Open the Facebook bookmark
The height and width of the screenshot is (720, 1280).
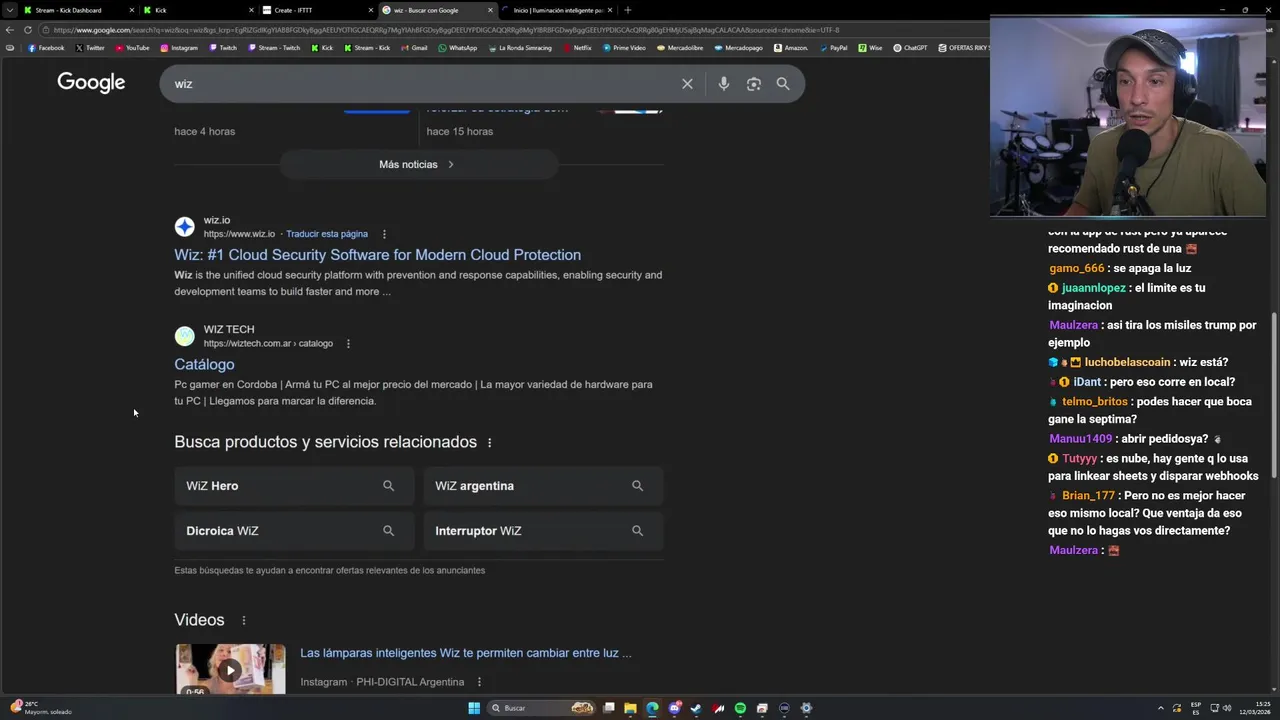point(46,48)
